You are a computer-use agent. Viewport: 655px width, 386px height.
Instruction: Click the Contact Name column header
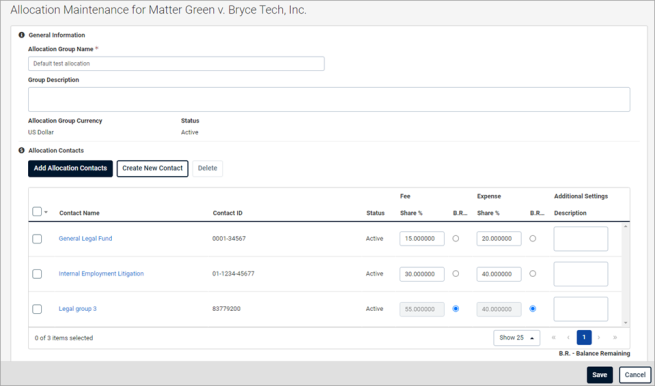[x=79, y=213]
